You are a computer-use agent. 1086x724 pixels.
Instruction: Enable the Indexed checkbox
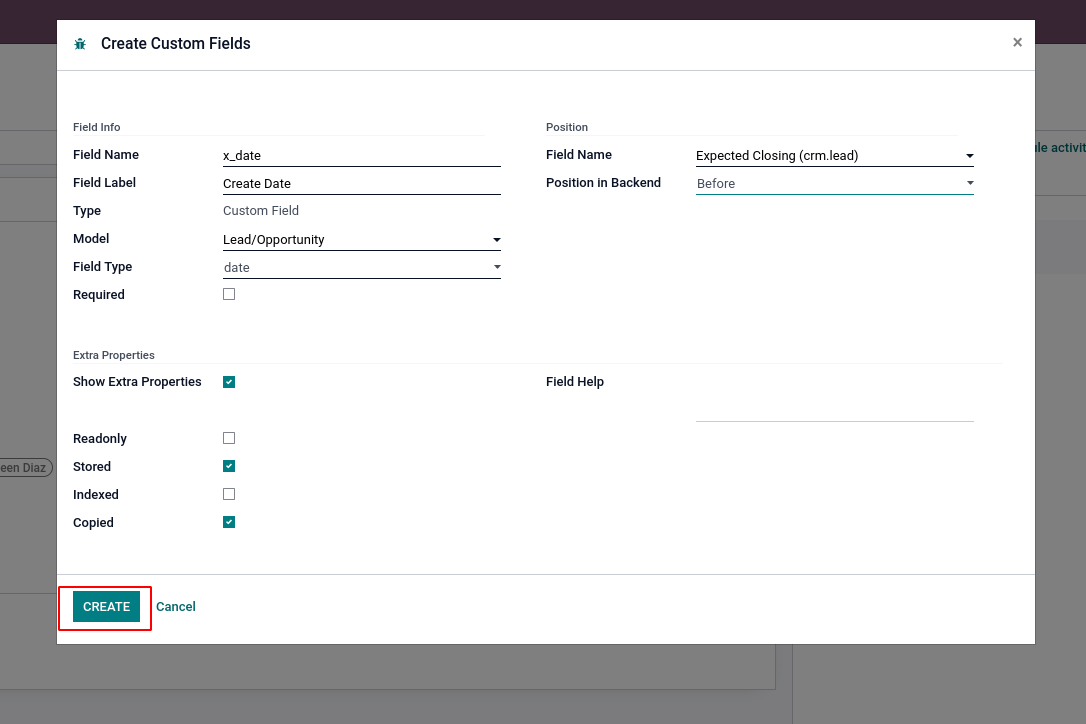[229, 494]
